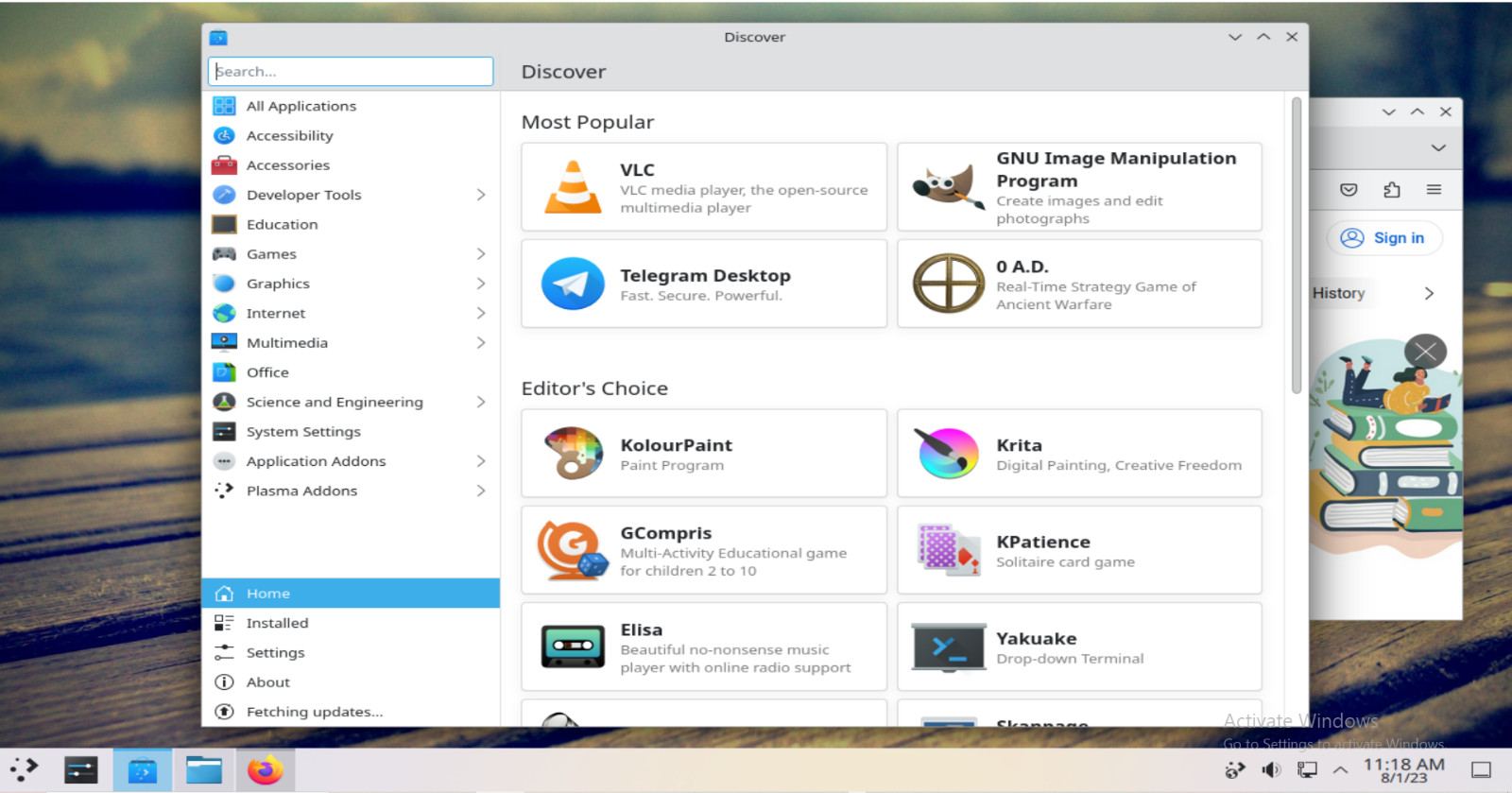The width and height of the screenshot is (1512, 793).
Task: Expand the Games subcategories arrow
Action: [481, 253]
